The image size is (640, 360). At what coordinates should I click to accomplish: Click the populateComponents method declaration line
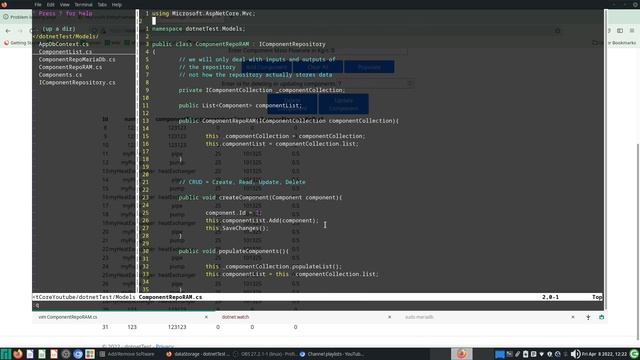[233, 251]
